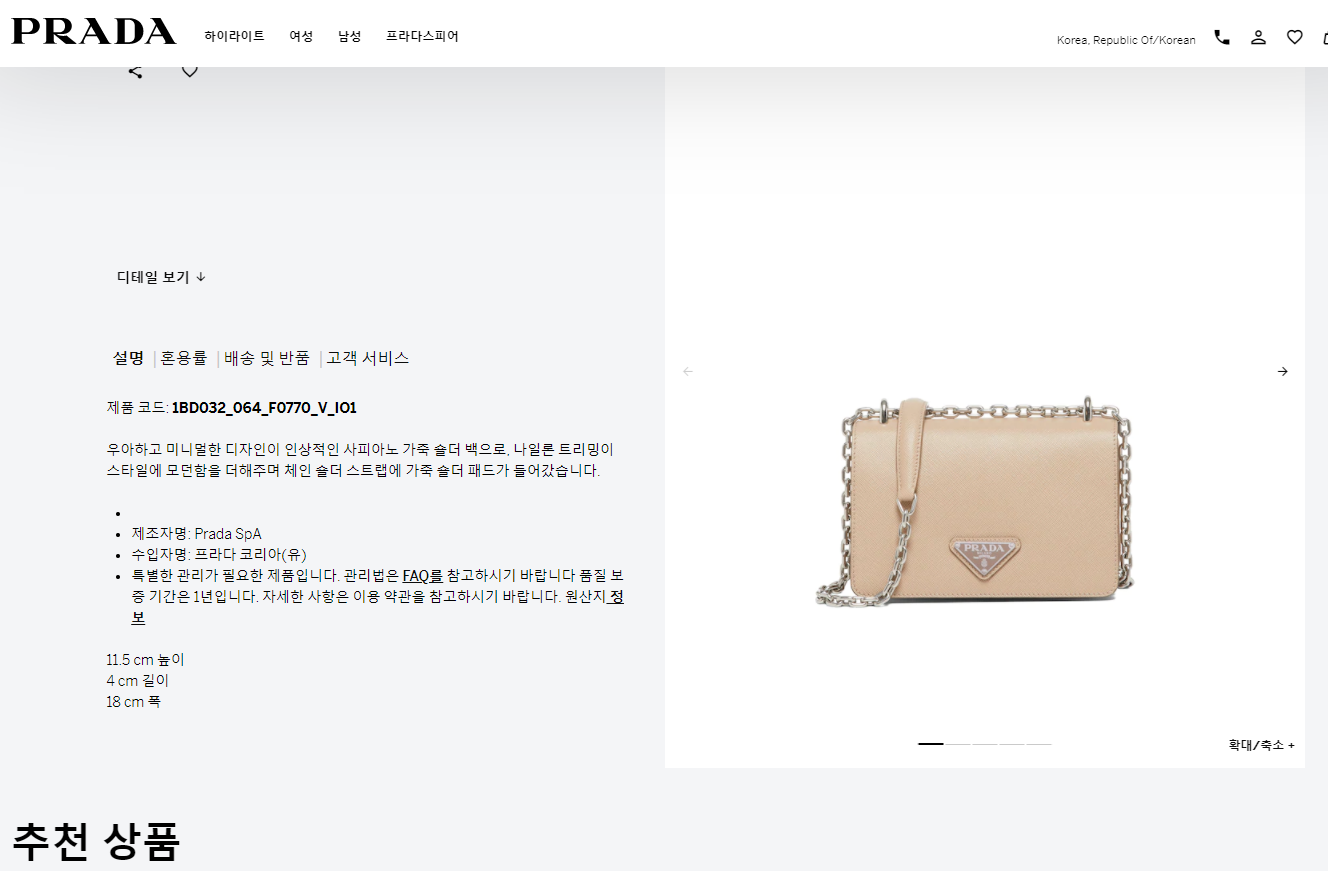Open the 여성 menu
1328x871 pixels.
point(301,36)
